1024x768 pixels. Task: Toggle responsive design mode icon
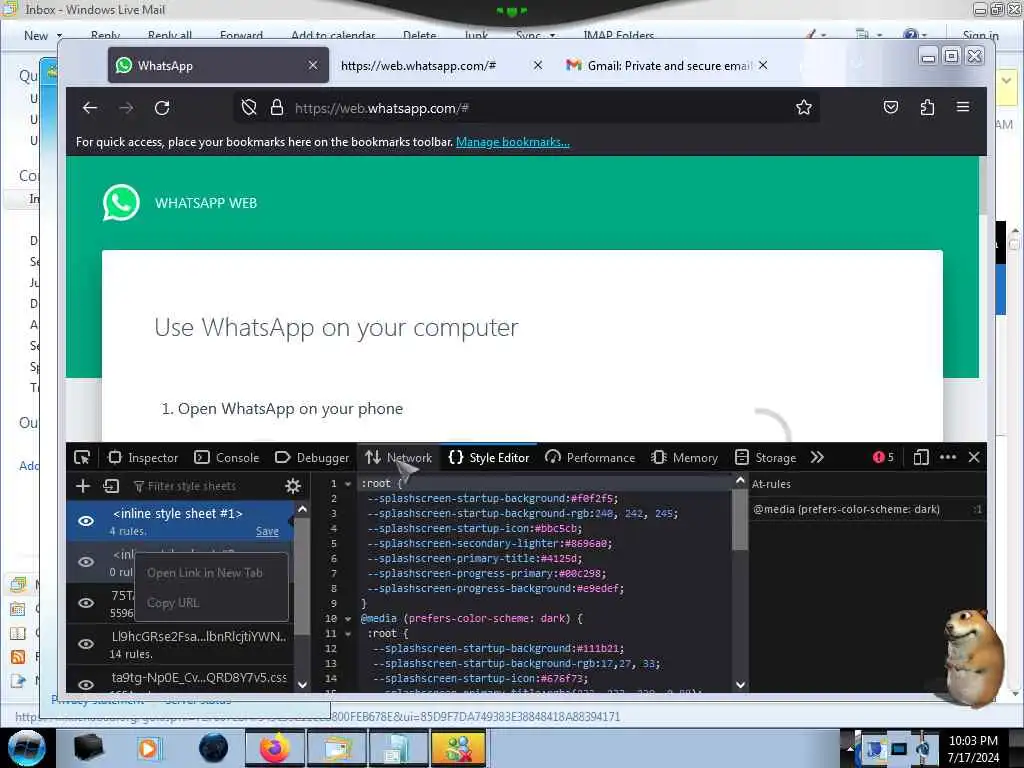point(921,457)
